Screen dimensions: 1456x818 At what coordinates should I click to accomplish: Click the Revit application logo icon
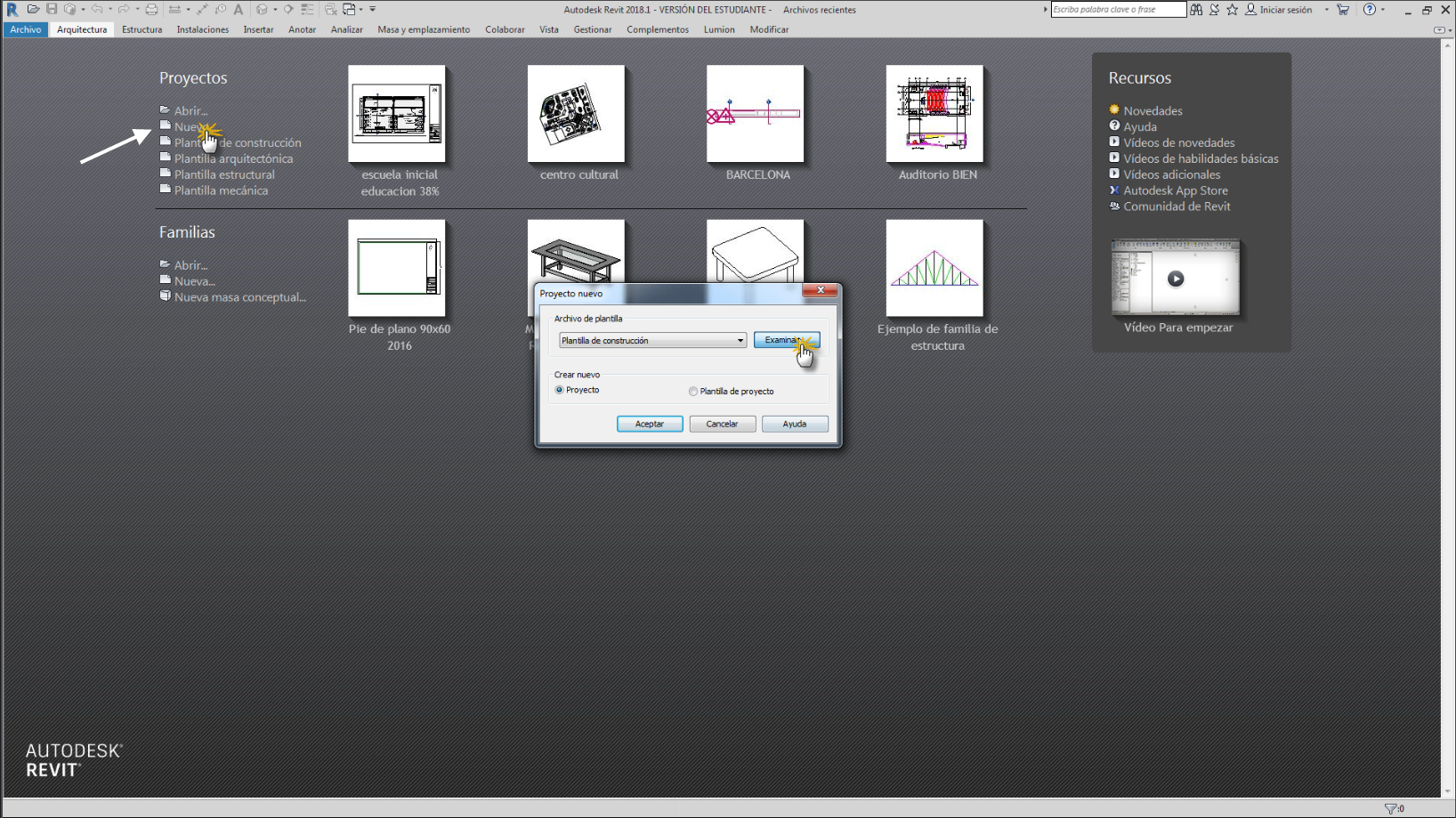(12, 10)
